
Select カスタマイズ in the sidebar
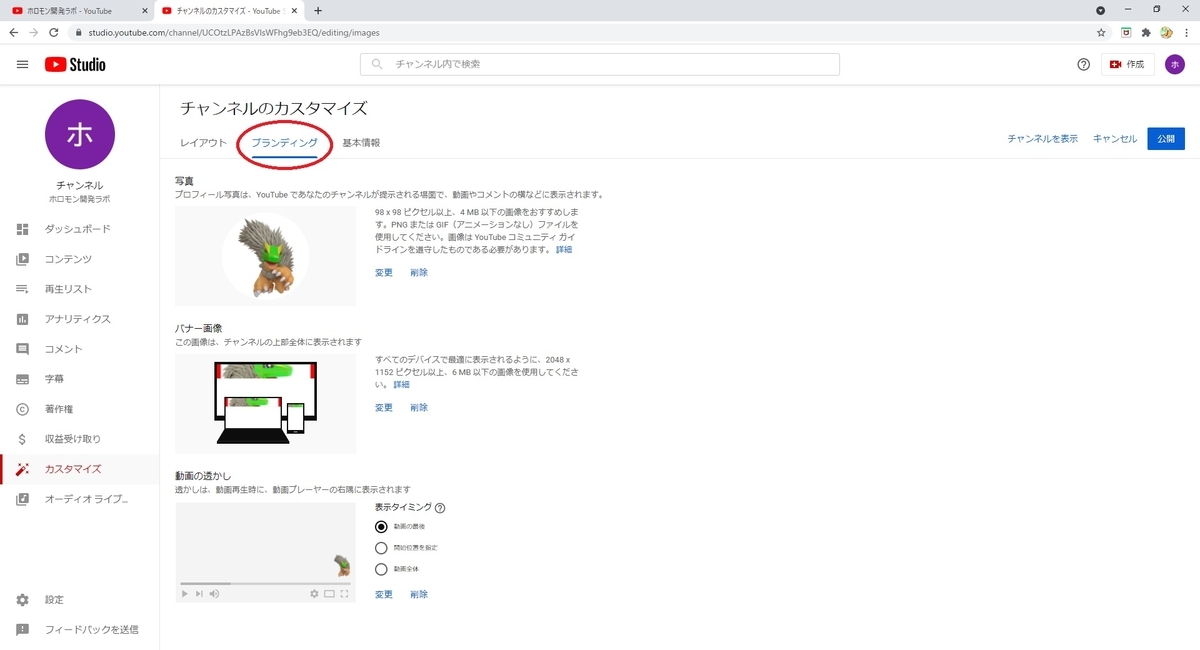point(80,469)
